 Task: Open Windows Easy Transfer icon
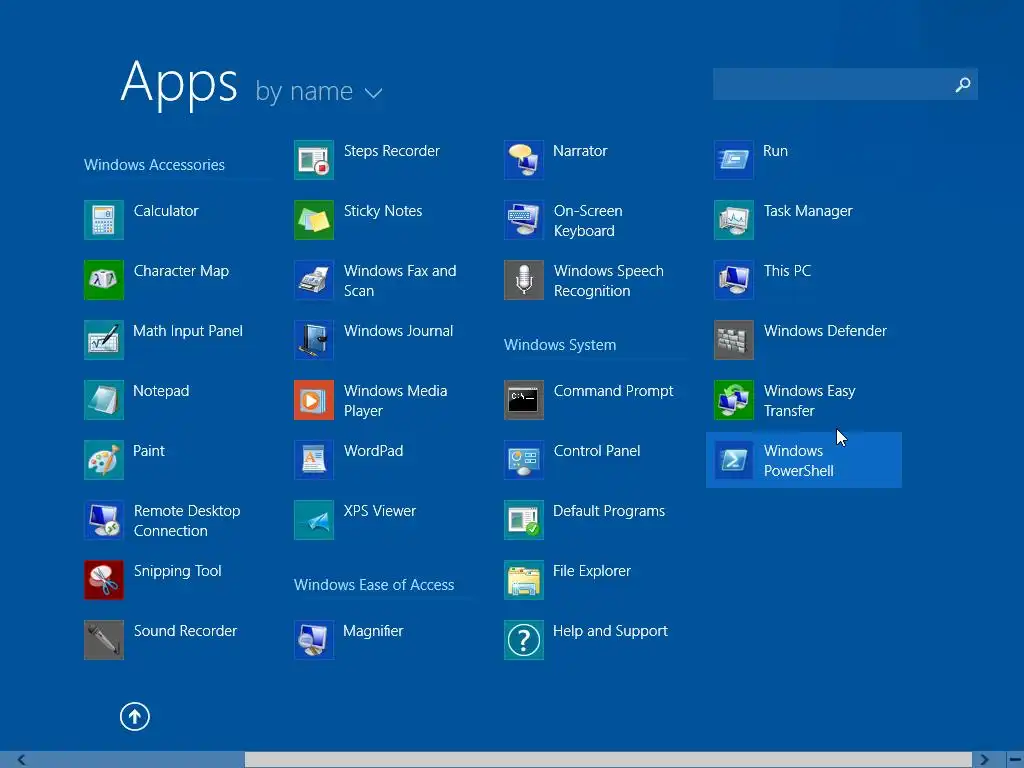[x=734, y=400]
